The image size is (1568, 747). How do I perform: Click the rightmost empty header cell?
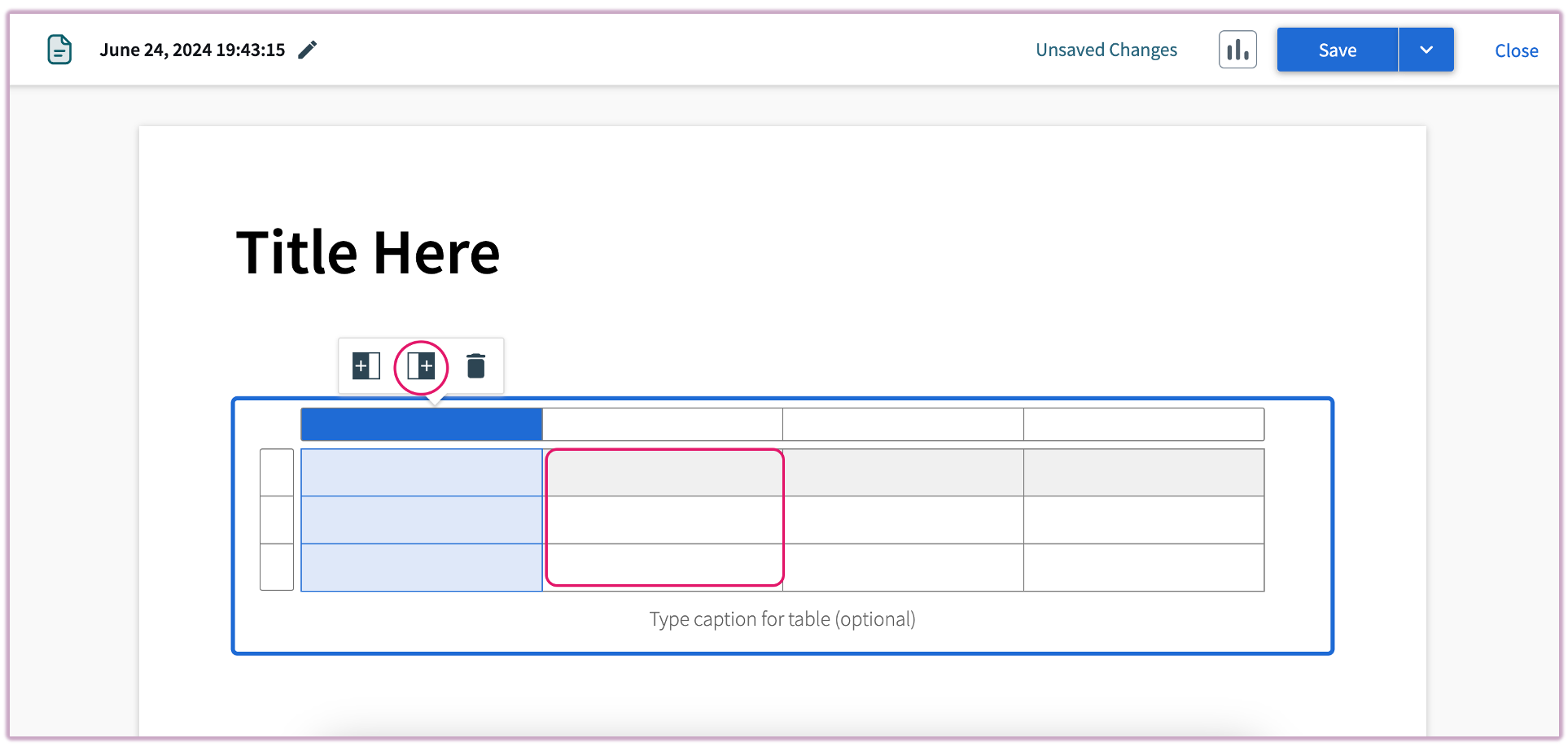(x=1143, y=423)
